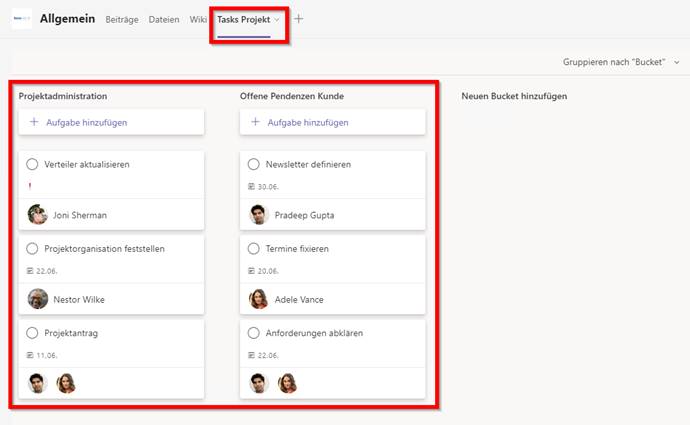Open Gruppieren nach "Bucket" dropdown
690x425 pixels.
click(621, 62)
